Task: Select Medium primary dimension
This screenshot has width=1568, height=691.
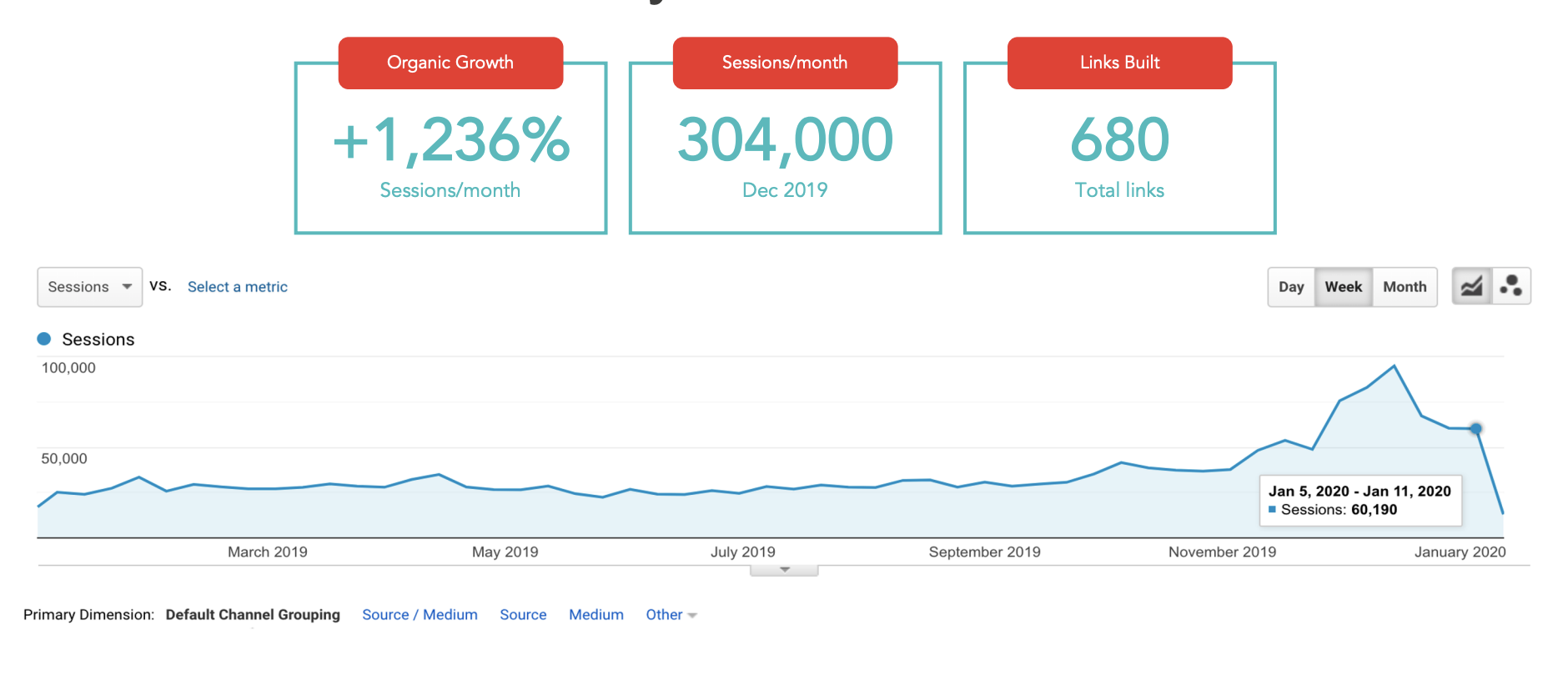Action: pyautogui.click(x=596, y=615)
